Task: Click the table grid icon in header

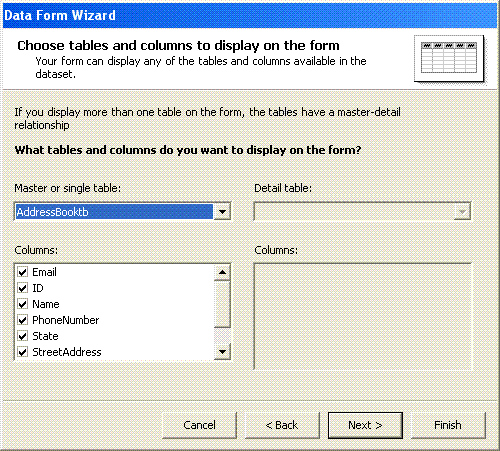Action: 449,58
